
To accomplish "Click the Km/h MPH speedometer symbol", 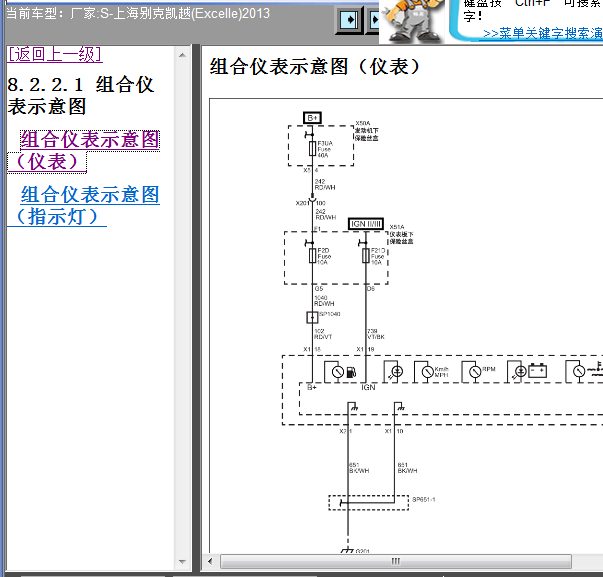I will pos(431,372).
